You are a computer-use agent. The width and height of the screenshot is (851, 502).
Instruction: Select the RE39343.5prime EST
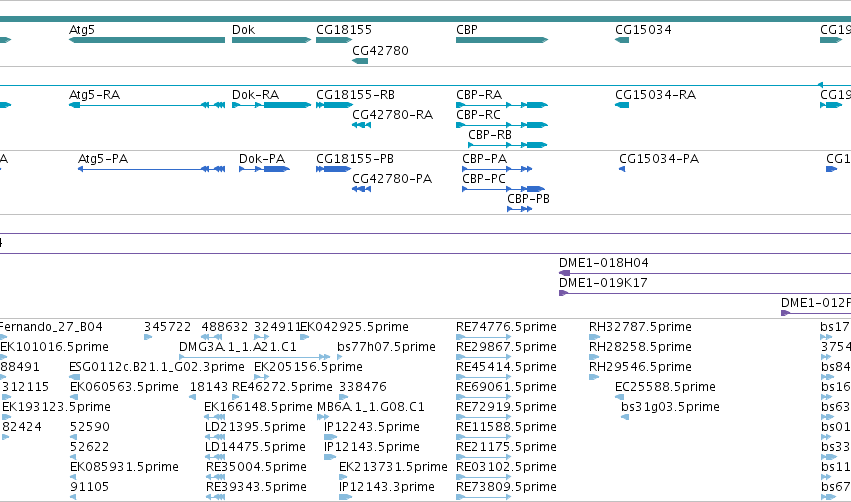click(215, 497)
